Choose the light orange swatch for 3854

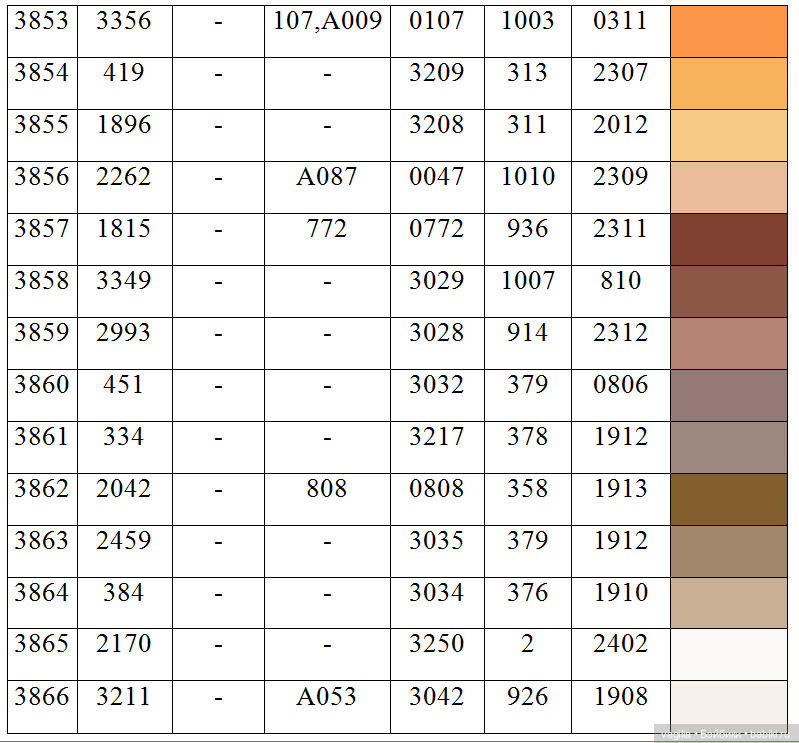click(729, 83)
